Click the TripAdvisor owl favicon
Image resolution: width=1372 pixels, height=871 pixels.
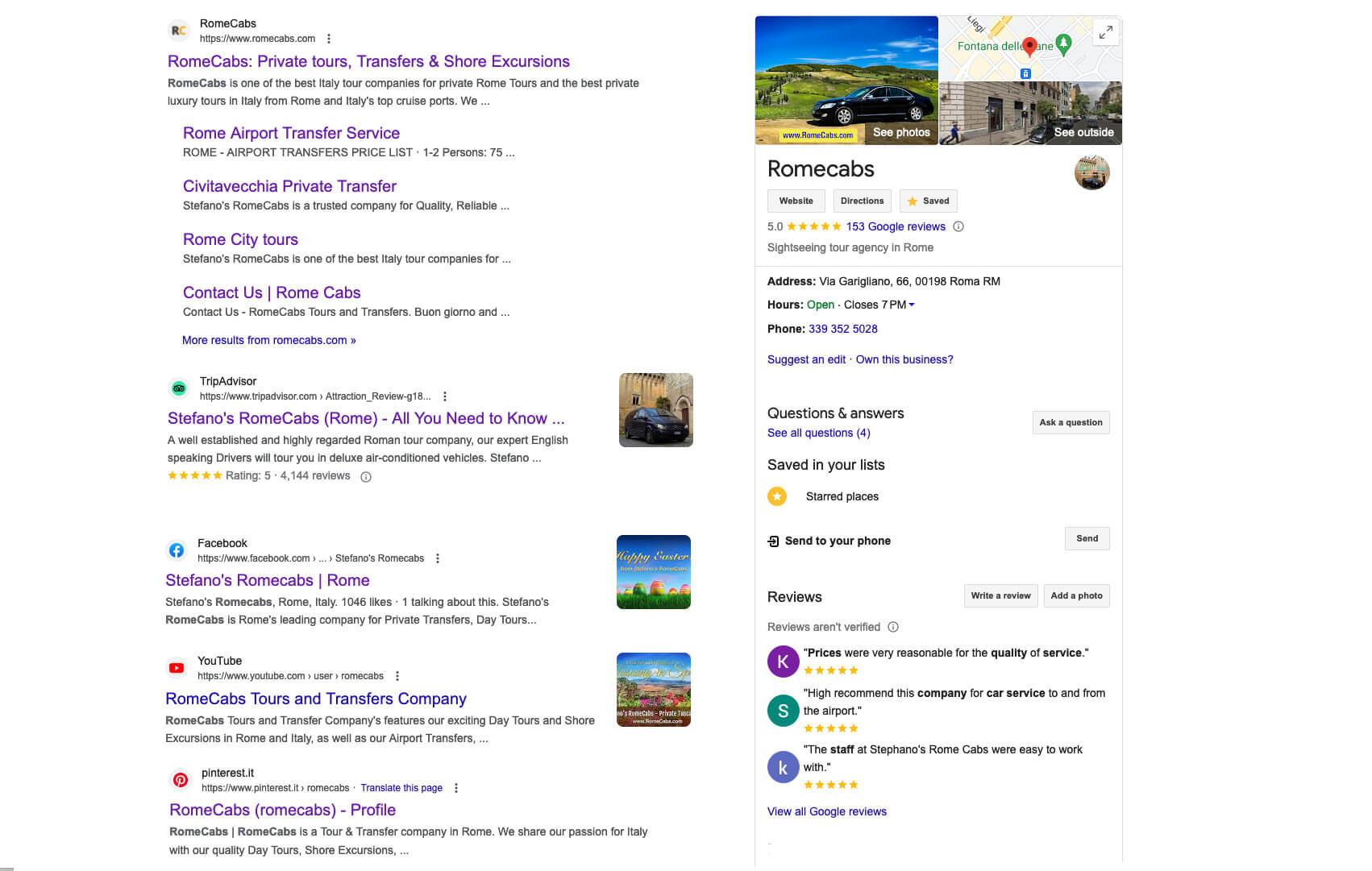tap(179, 388)
